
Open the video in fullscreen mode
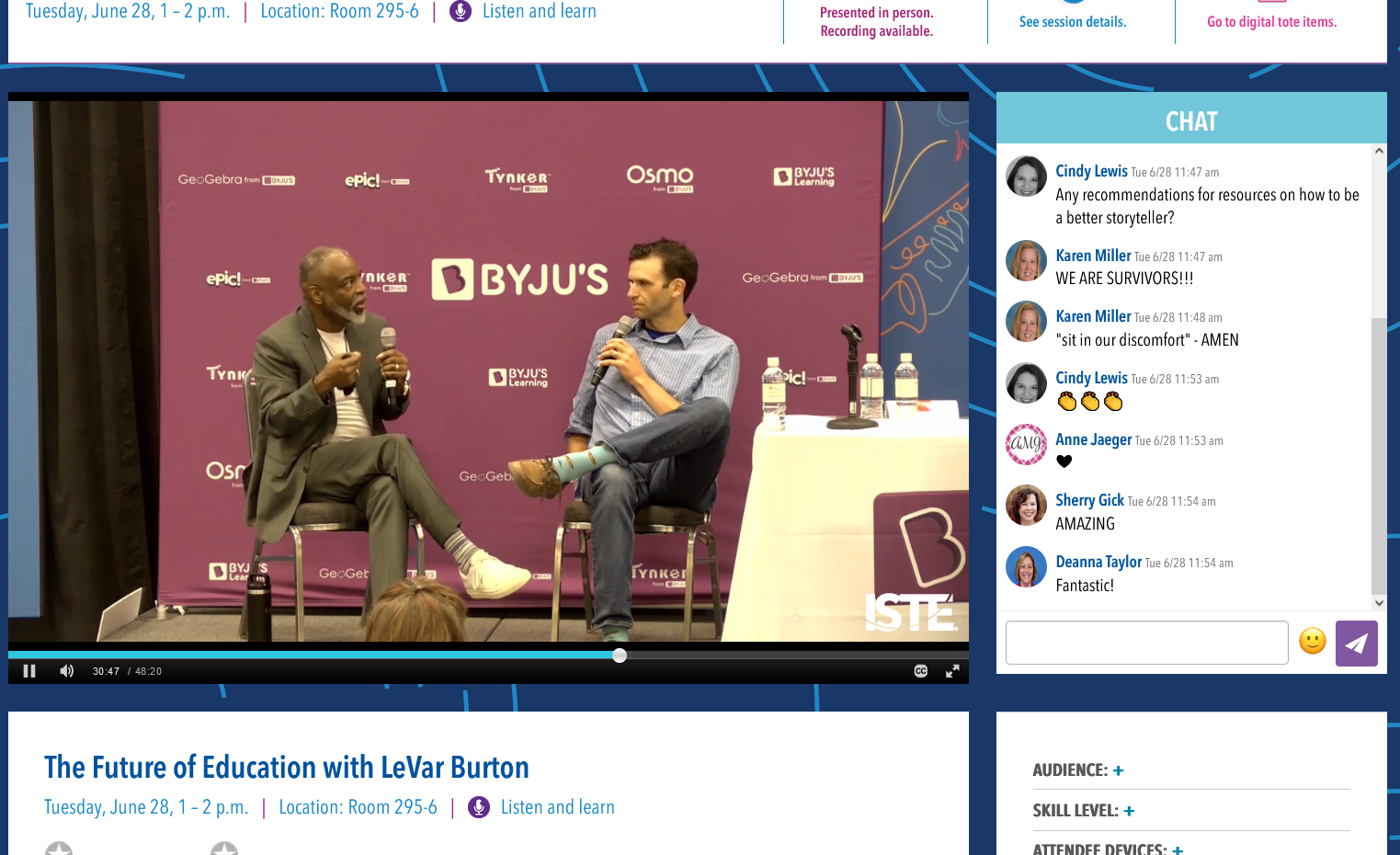952,671
